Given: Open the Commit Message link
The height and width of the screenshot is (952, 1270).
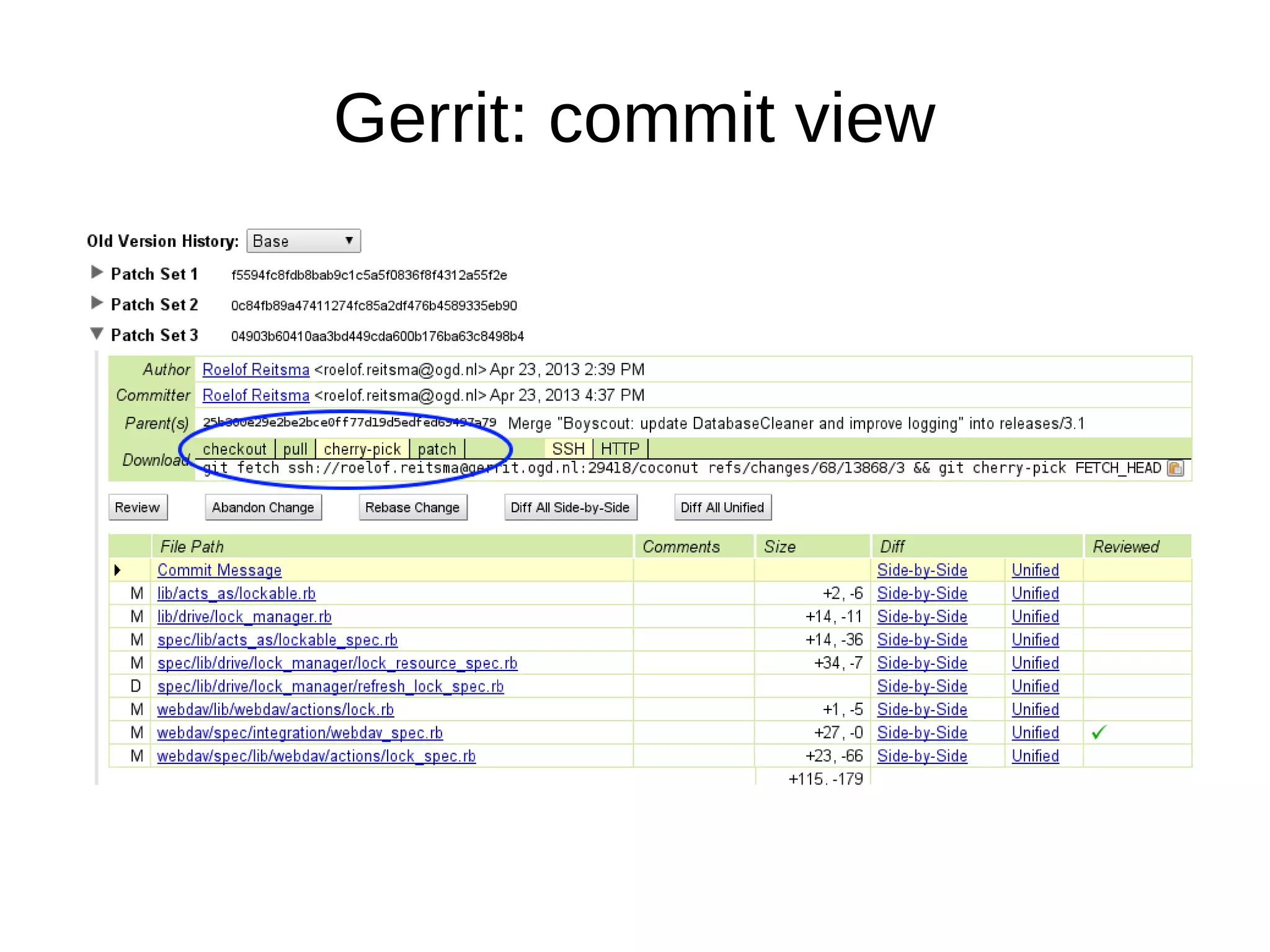Looking at the screenshot, I should (x=220, y=570).
